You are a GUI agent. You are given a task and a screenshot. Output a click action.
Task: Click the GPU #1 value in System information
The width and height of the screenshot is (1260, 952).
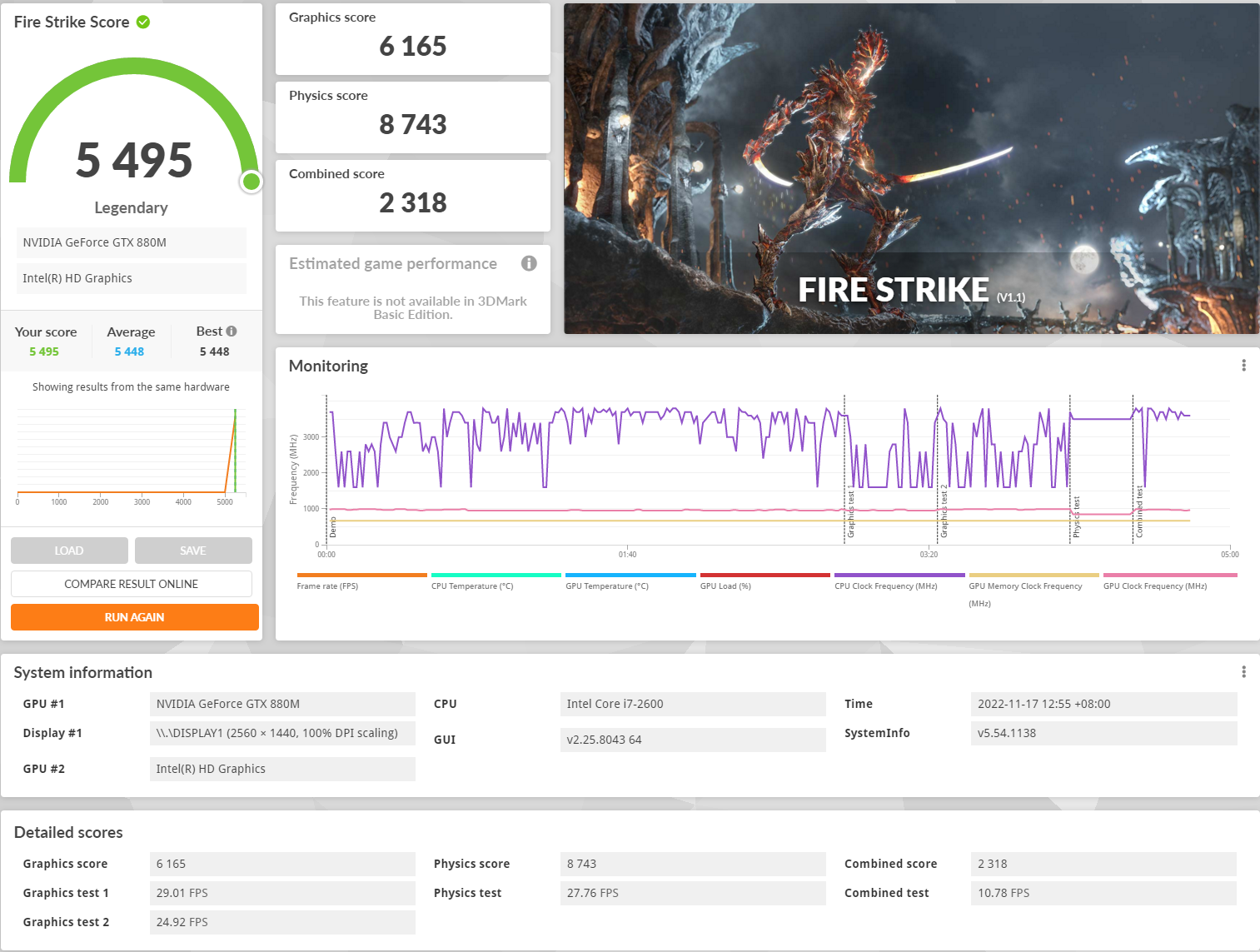pos(282,704)
